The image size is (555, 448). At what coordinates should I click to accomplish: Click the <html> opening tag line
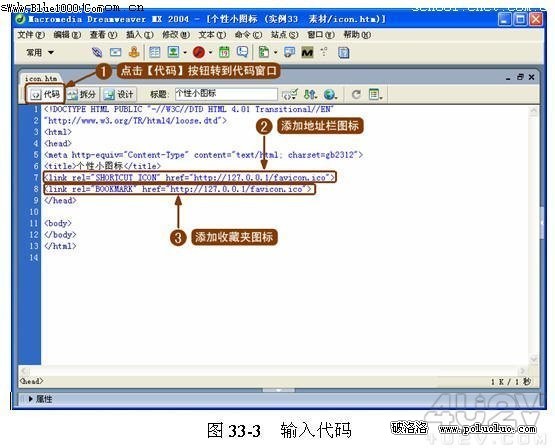(58, 132)
